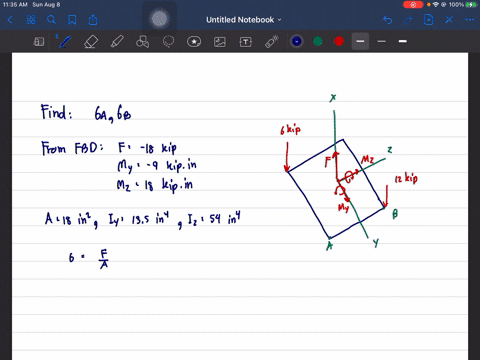Open the share and export menu

(x=93, y=20)
